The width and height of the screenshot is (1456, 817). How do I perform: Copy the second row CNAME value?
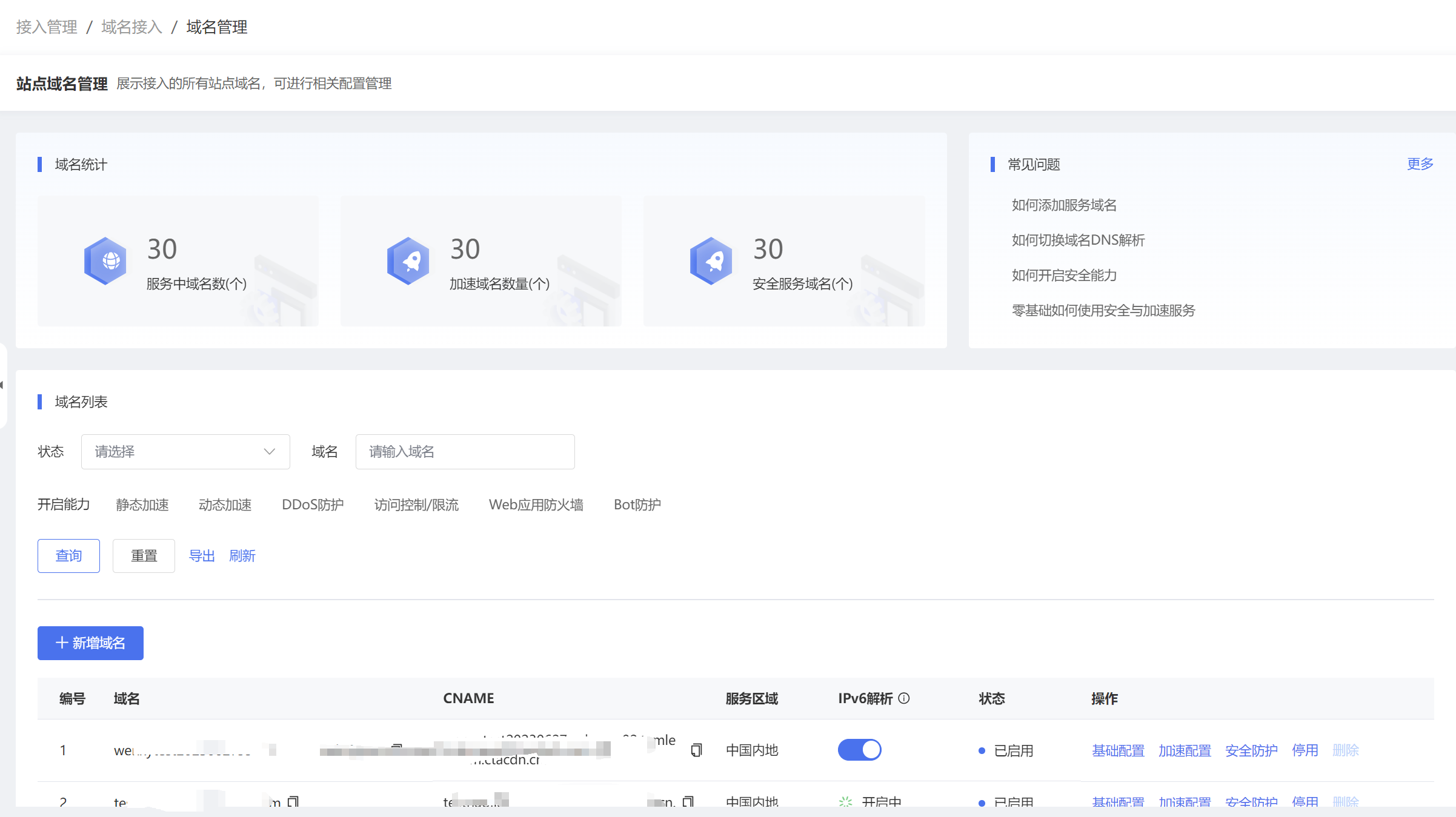point(688,801)
